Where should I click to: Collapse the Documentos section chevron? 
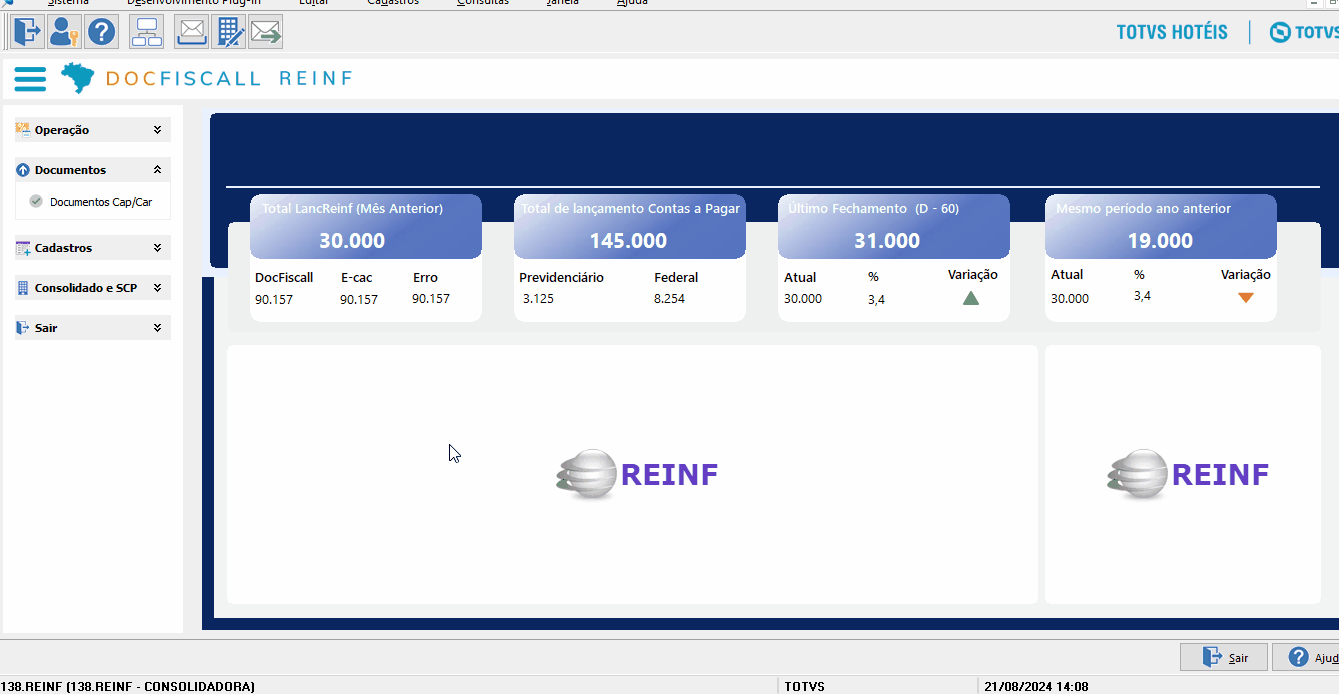(x=157, y=170)
